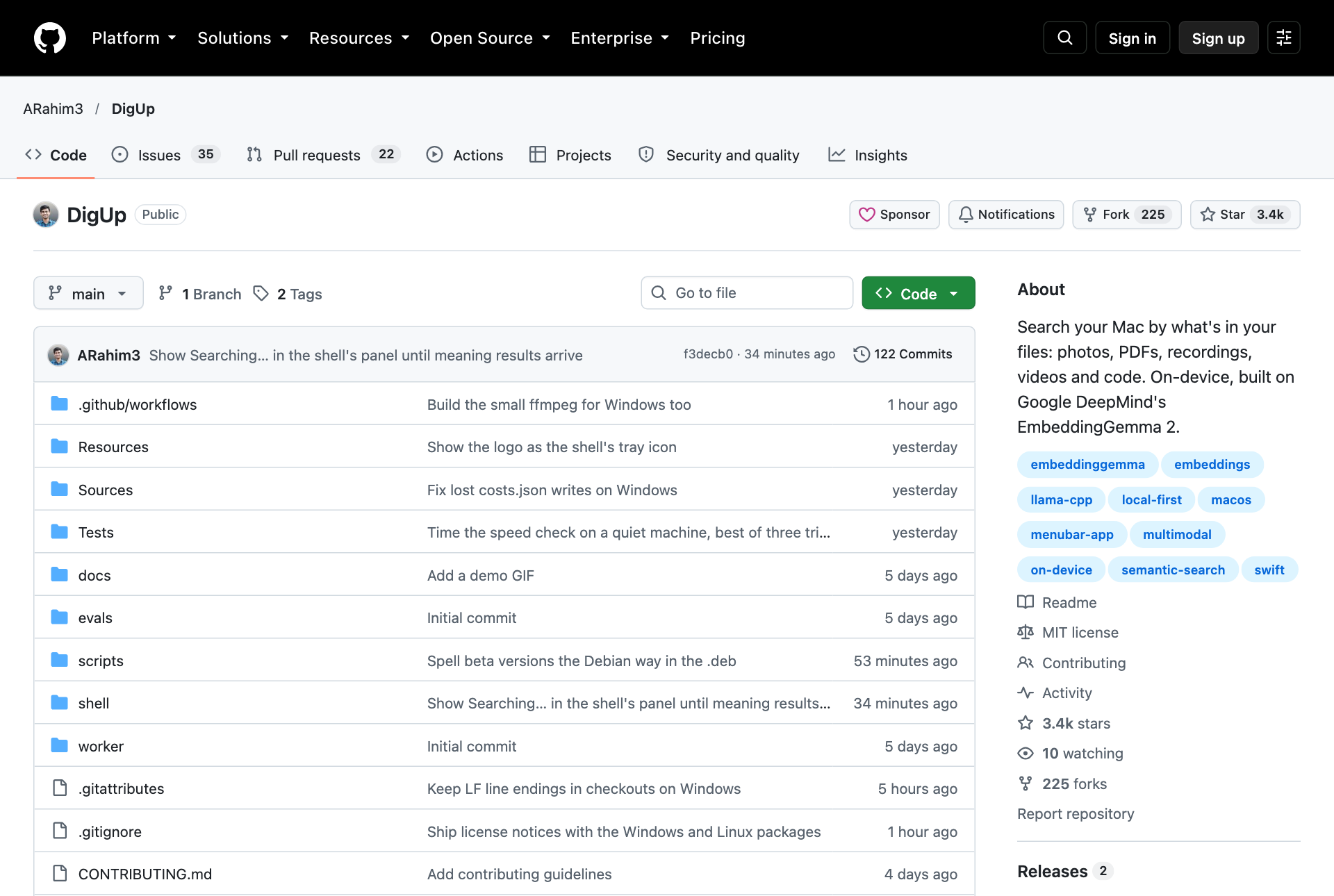The image size is (1334, 896).
Task: Click the tag icon next to 2 Tags
Action: click(261, 294)
